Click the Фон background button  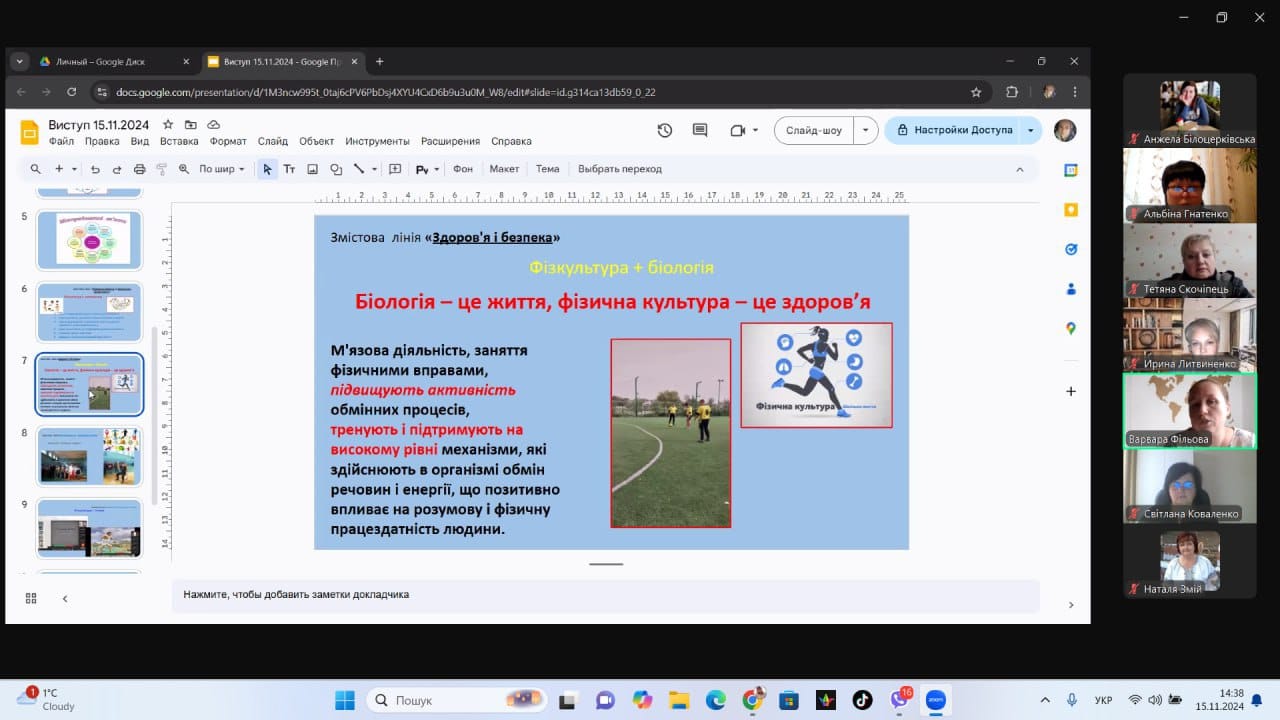tap(462, 169)
